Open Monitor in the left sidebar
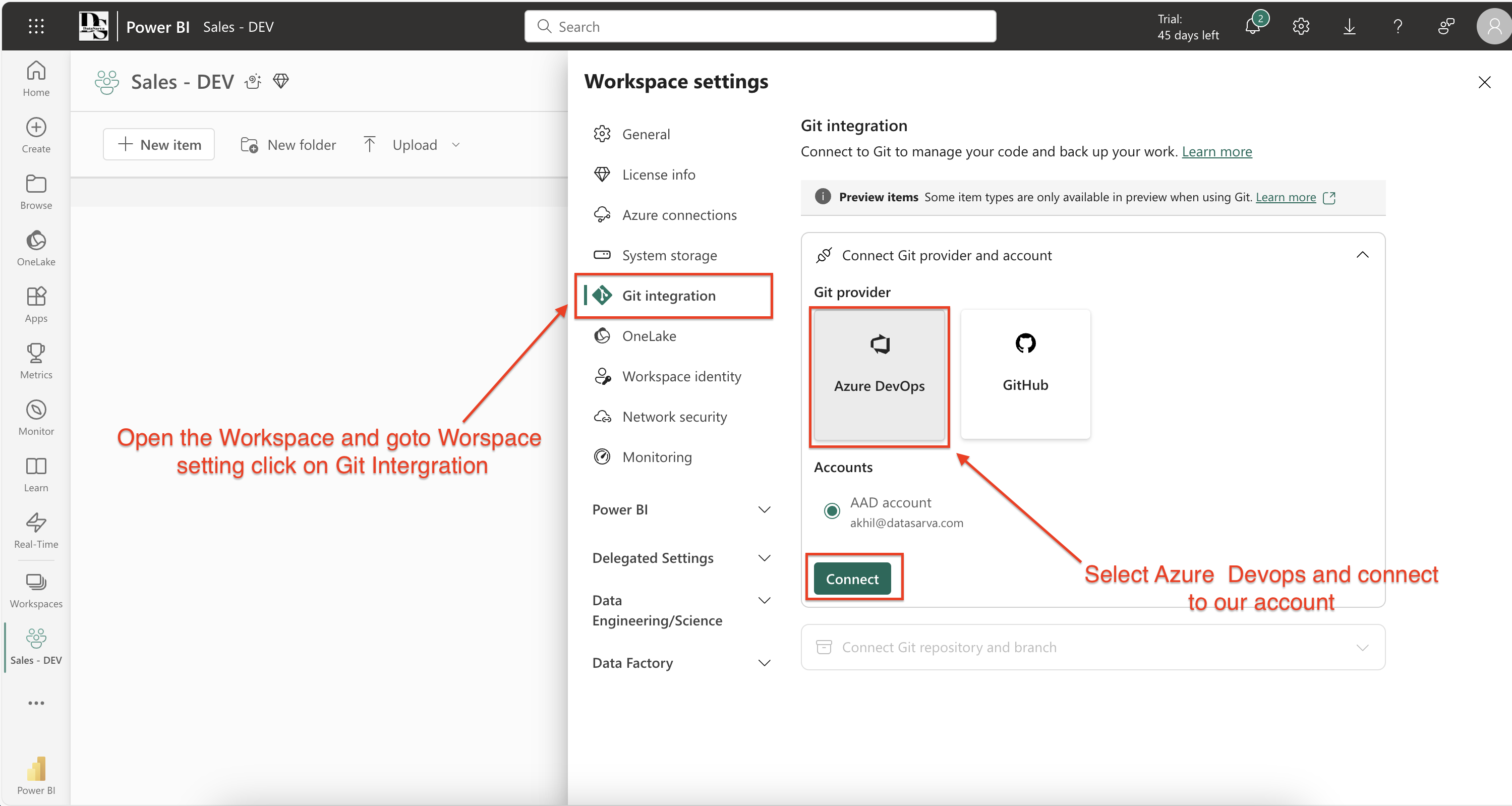1512x806 pixels. tap(36, 418)
